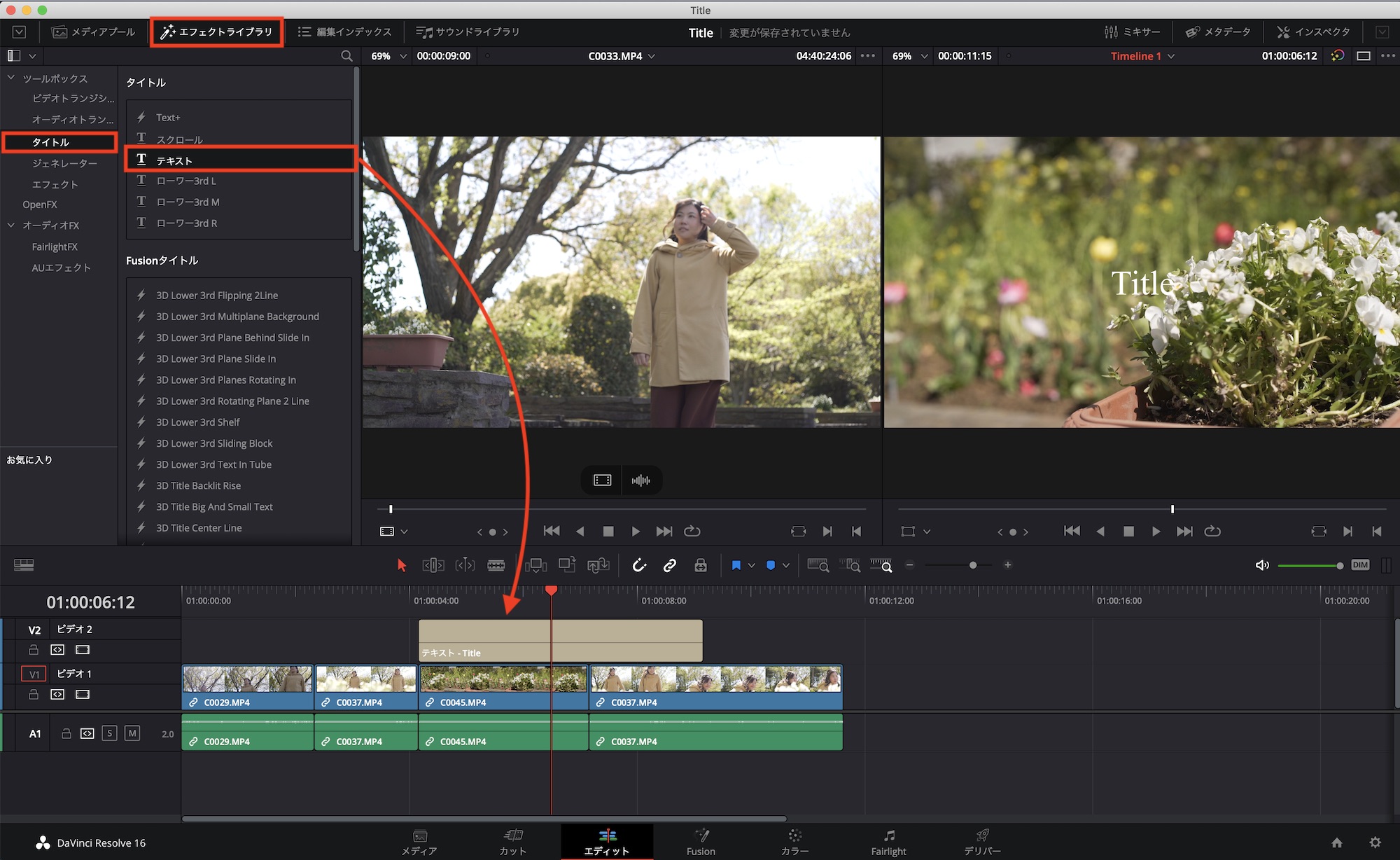Select the arrow Selection Mode tool
The height and width of the screenshot is (860, 1400).
pyautogui.click(x=402, y=565)
